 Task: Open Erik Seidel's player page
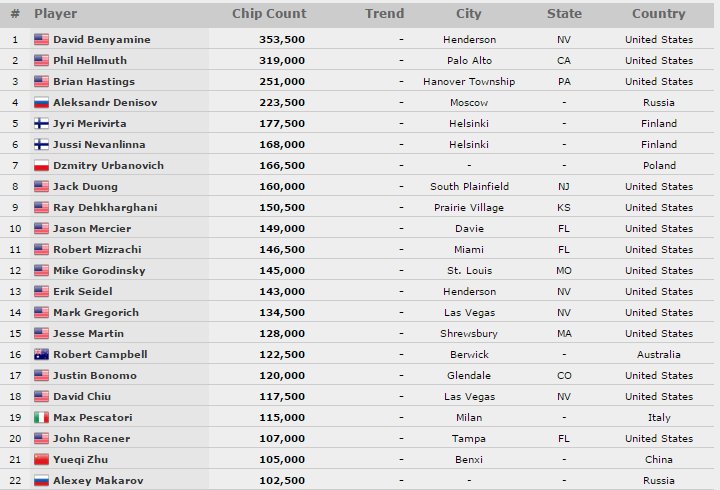[x=83, y=292]
